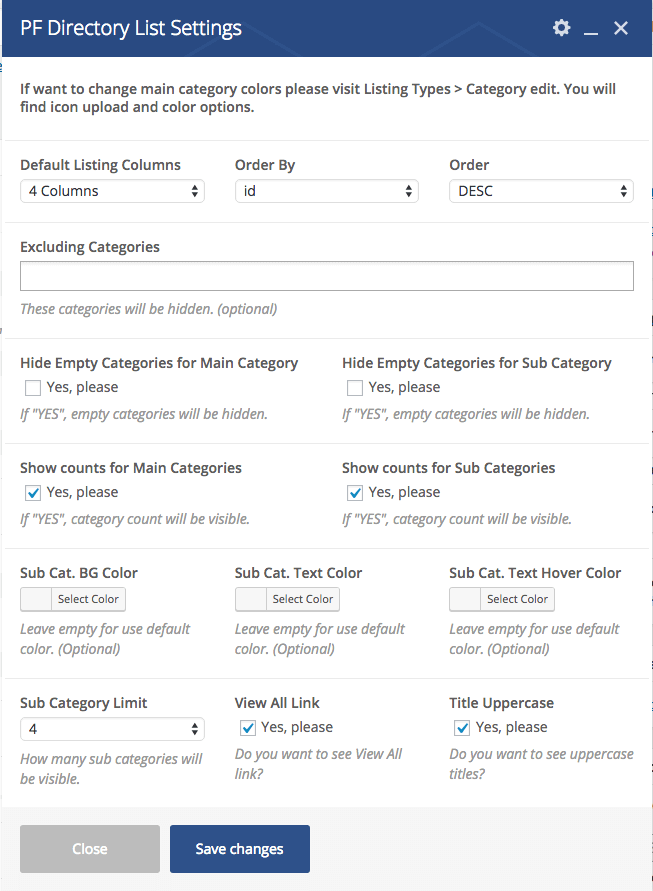Click the Excluding Categories input field
Screen dimensions: 653x891
pos(326,276)
